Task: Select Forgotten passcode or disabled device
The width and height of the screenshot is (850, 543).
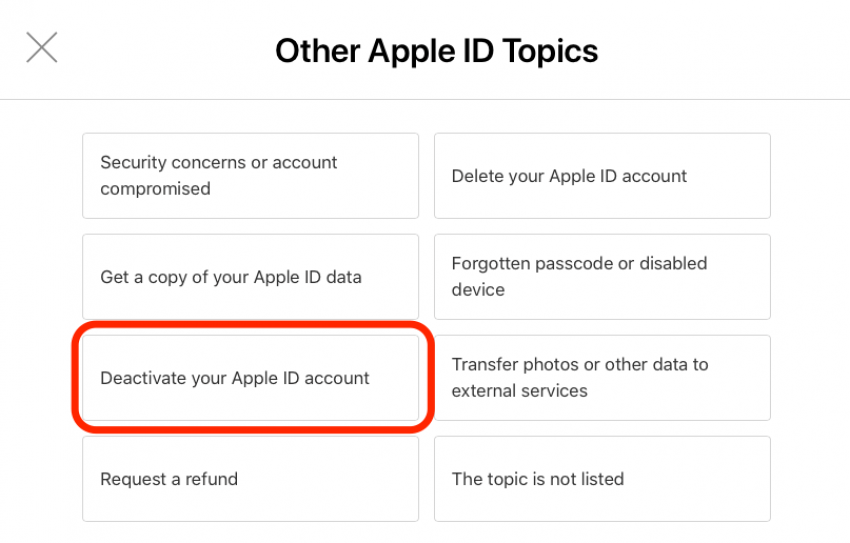Action: (602, 277)
